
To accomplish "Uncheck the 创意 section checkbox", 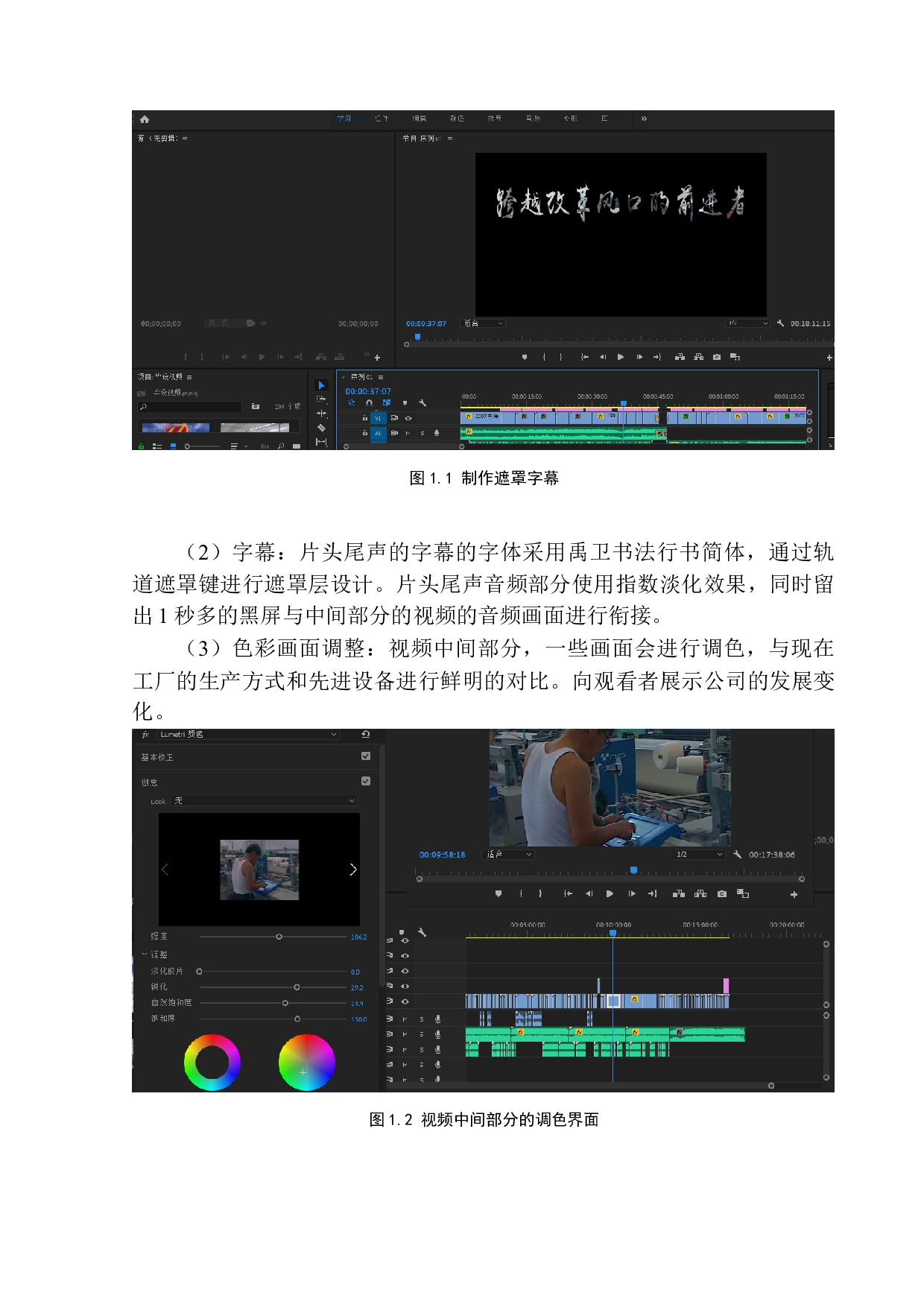I will [x=365, y=782].
